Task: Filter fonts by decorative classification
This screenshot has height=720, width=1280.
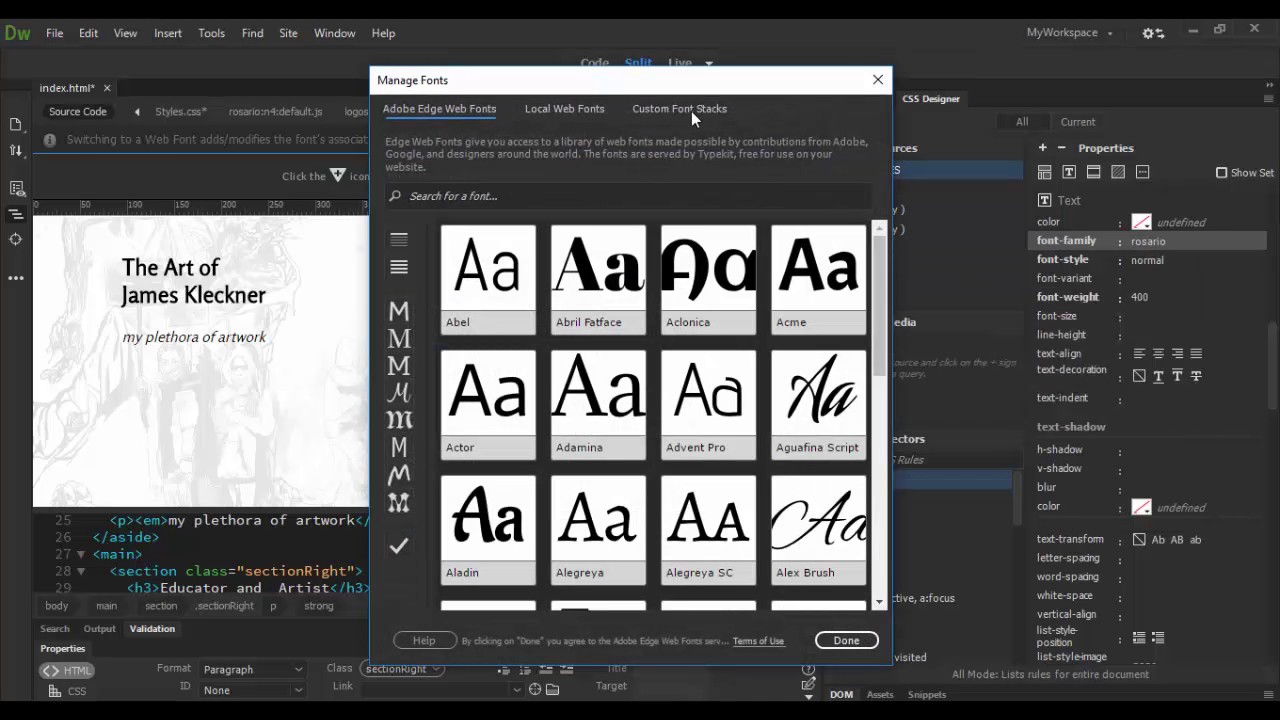Action: click(399, 502)
